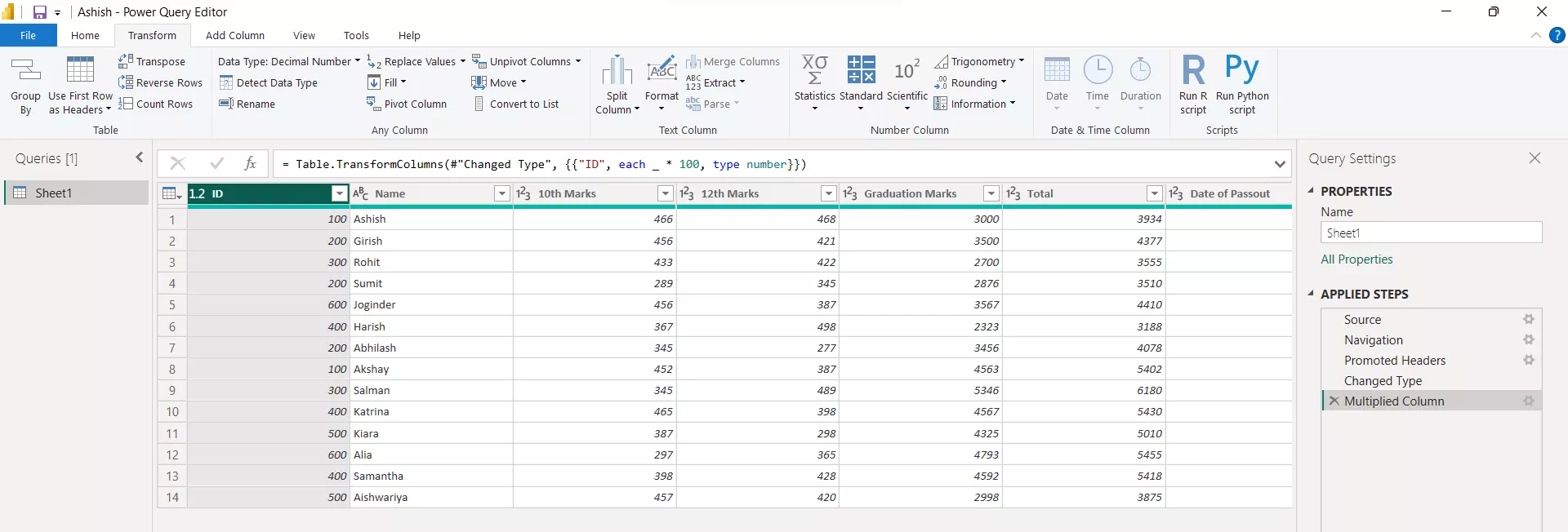Open the Name column filter dropdown
The image size is (1568, 532).
tap(502, 193)
